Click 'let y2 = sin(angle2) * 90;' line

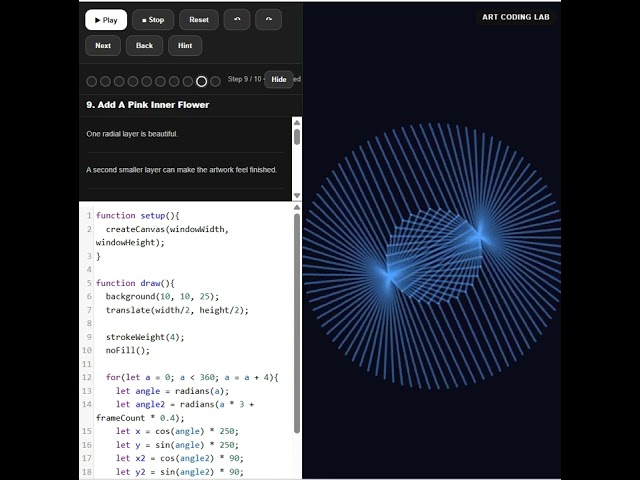(180, 472)
